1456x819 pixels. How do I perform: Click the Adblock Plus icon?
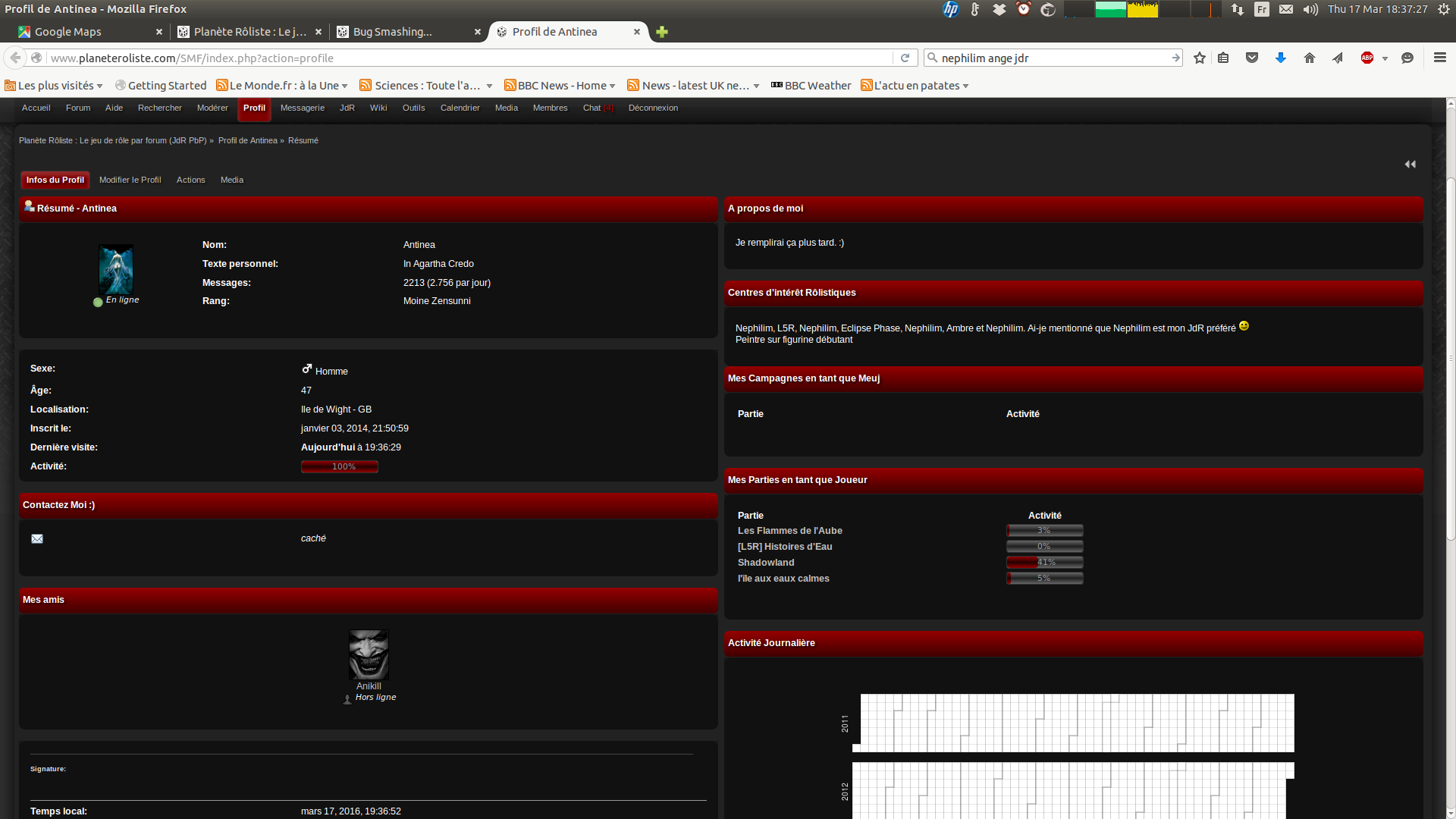(x=1367, y=58)
